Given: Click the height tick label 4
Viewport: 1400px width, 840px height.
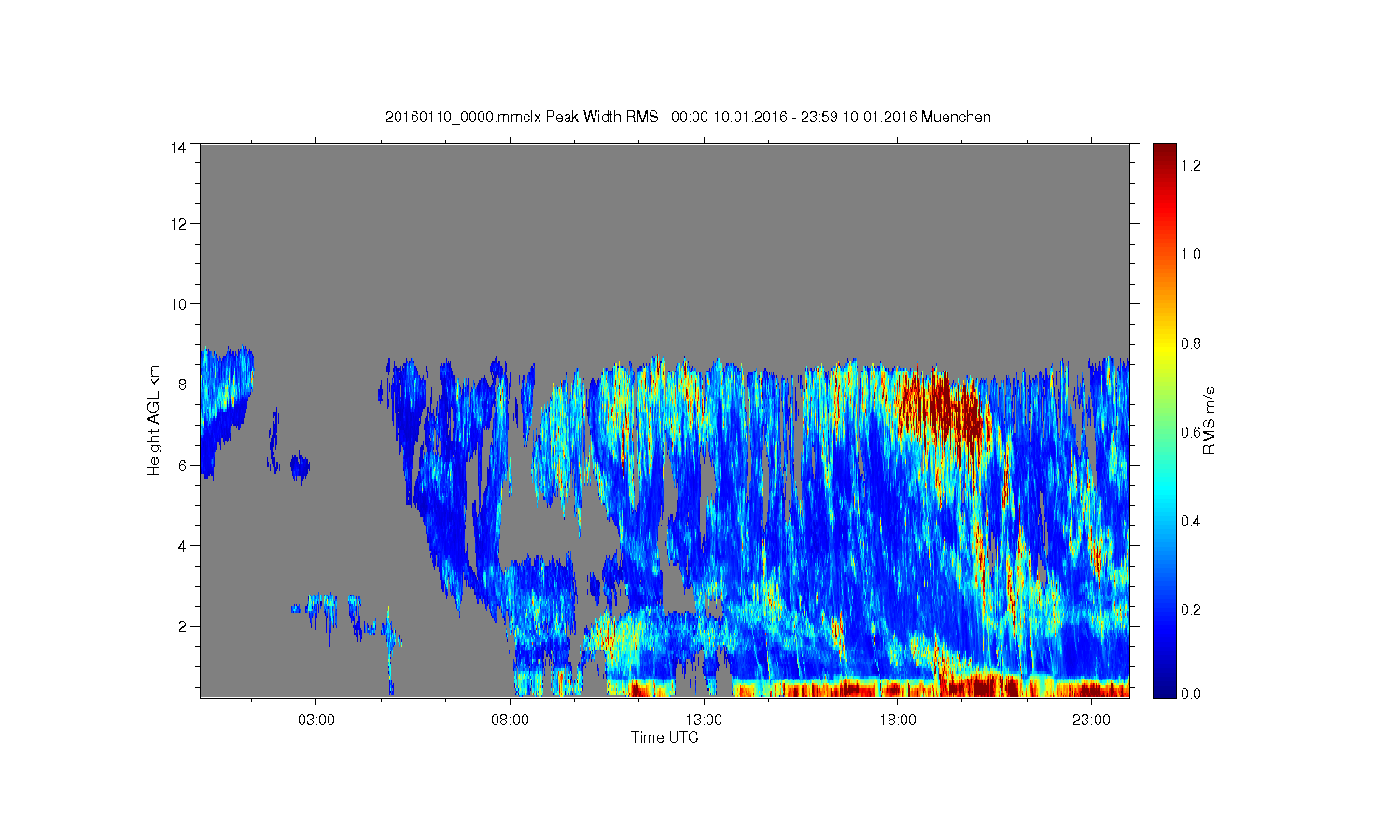Looking at the screenshot, I should click(x=182, y=546).
